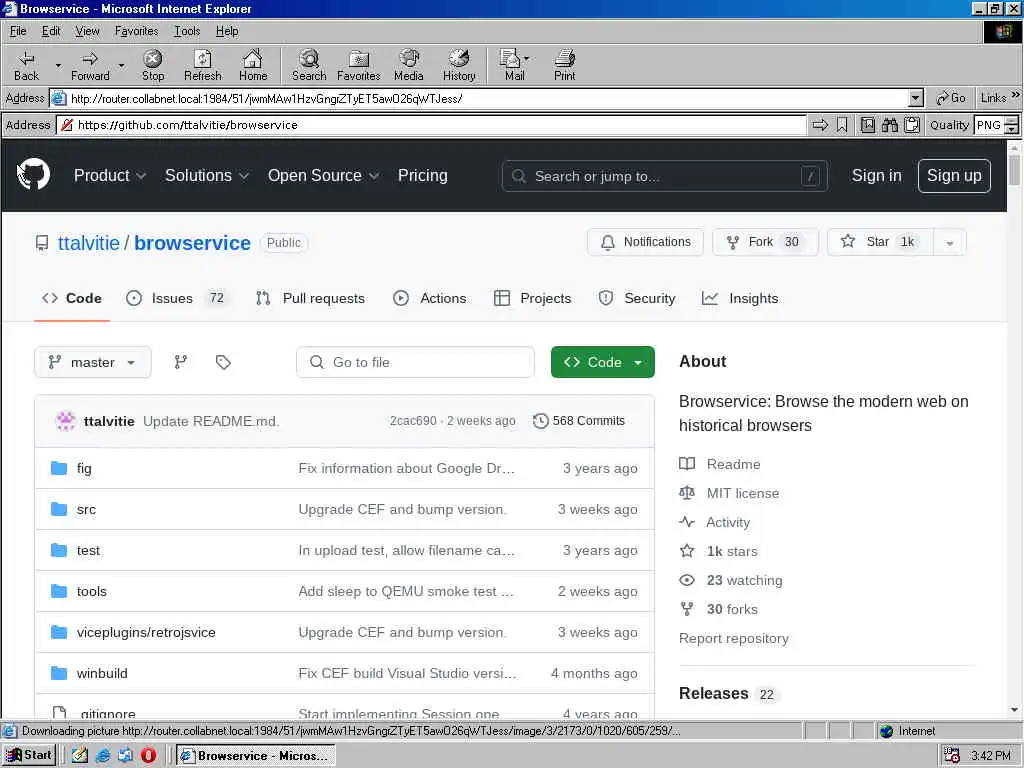Click the Browservice clipboard icon
Viewport: 1024px width, 768px height.
[912, 125]
